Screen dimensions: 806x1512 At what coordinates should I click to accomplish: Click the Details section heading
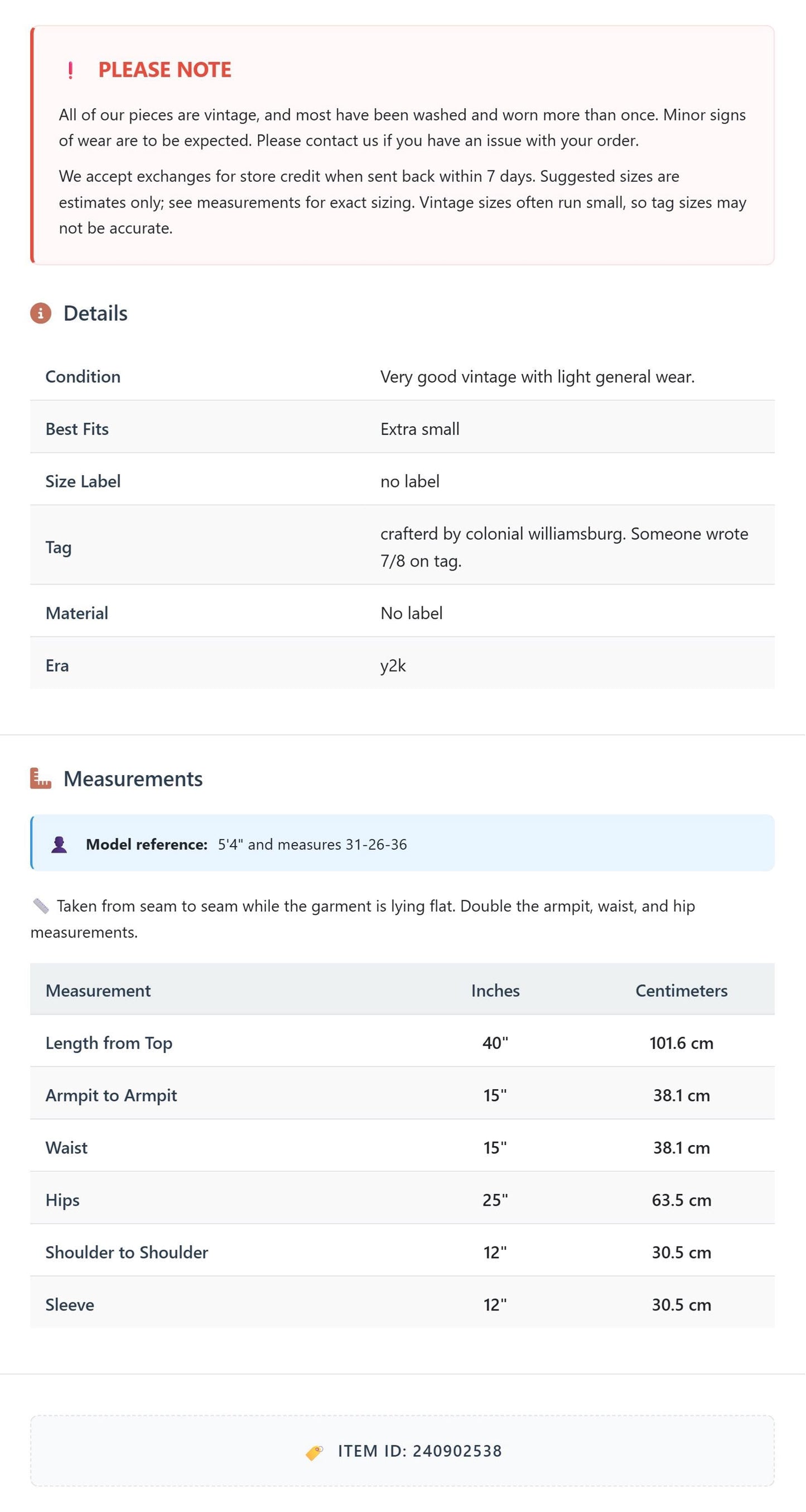[95, 313]
